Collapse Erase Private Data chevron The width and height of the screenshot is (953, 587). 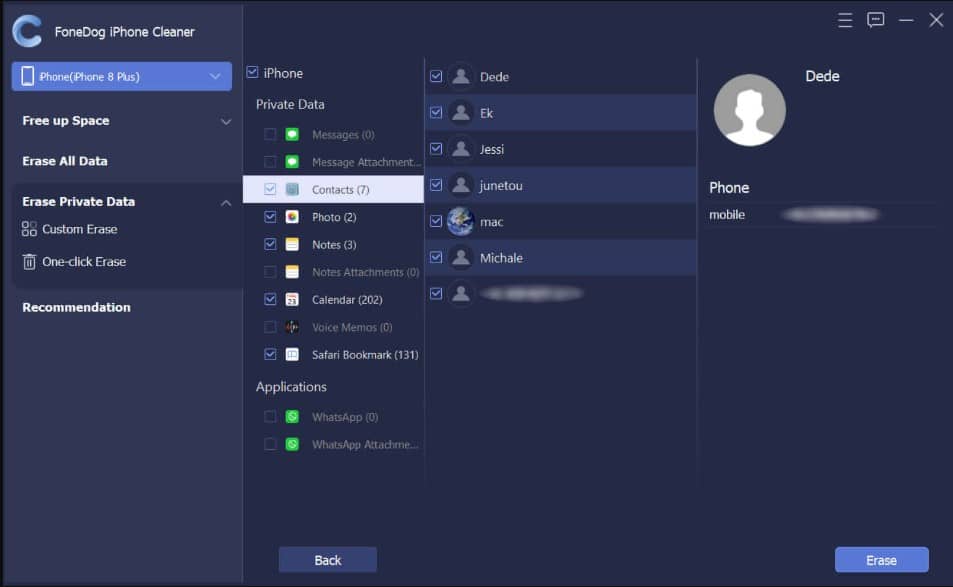225,203
